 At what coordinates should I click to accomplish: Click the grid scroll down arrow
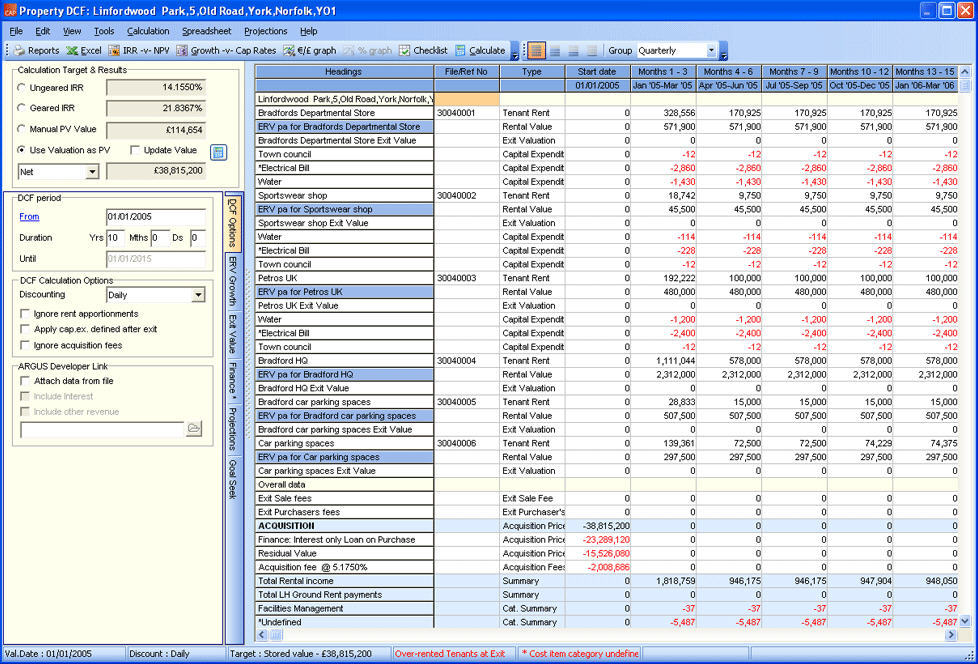pyautogui.click(x=965, y=621)
